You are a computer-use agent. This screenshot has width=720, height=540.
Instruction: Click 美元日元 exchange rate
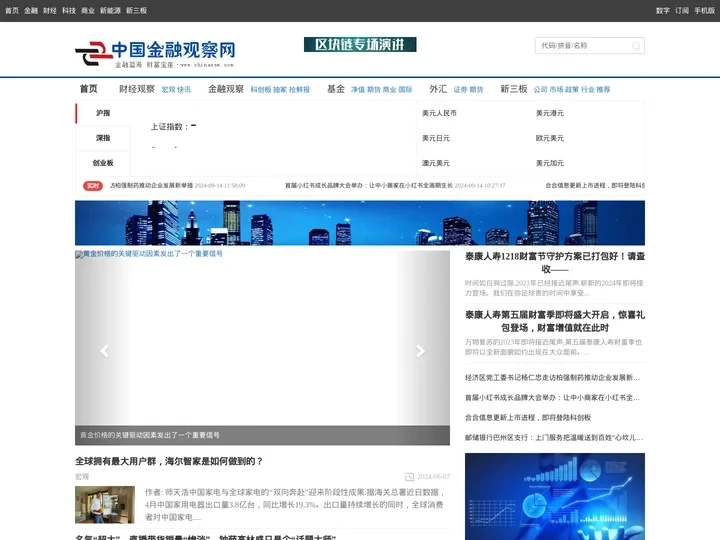436,138
